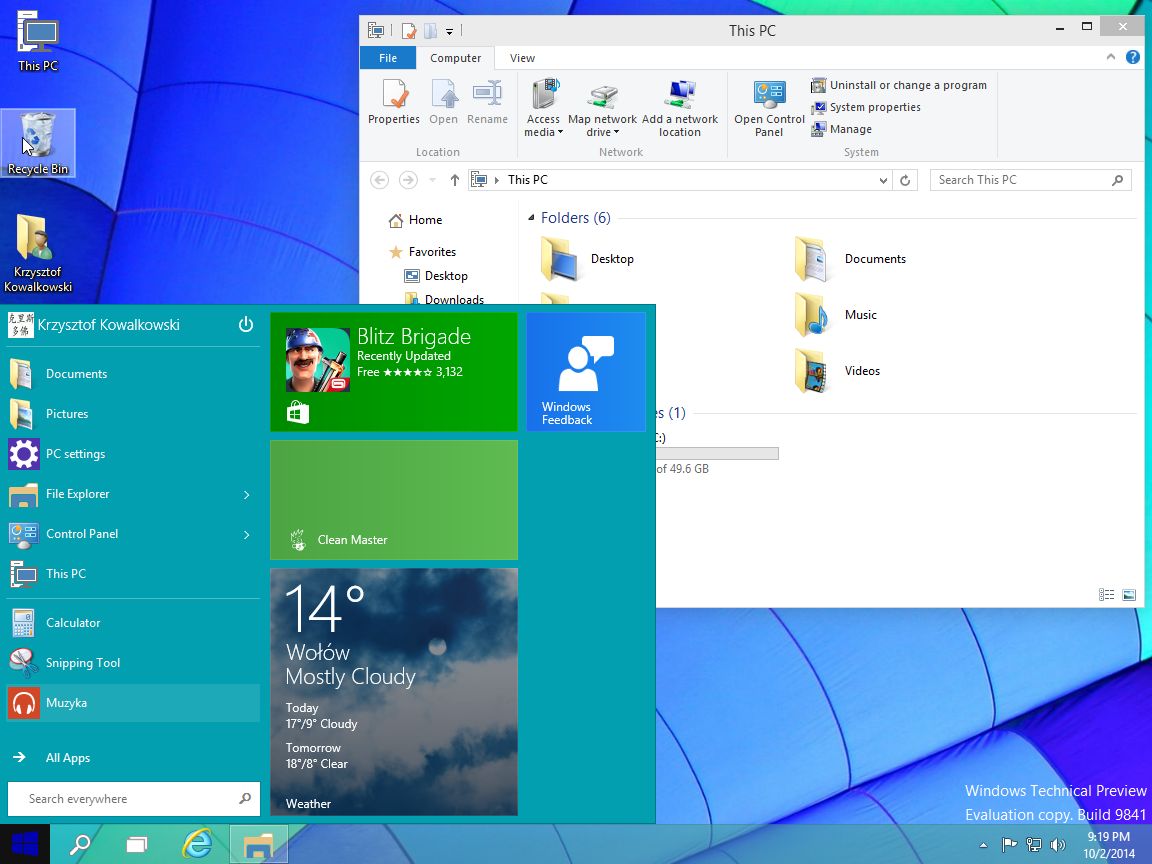Open the Music folder in This PC
The width and height of the screenshot is (1152, 864).
point(836,315)
